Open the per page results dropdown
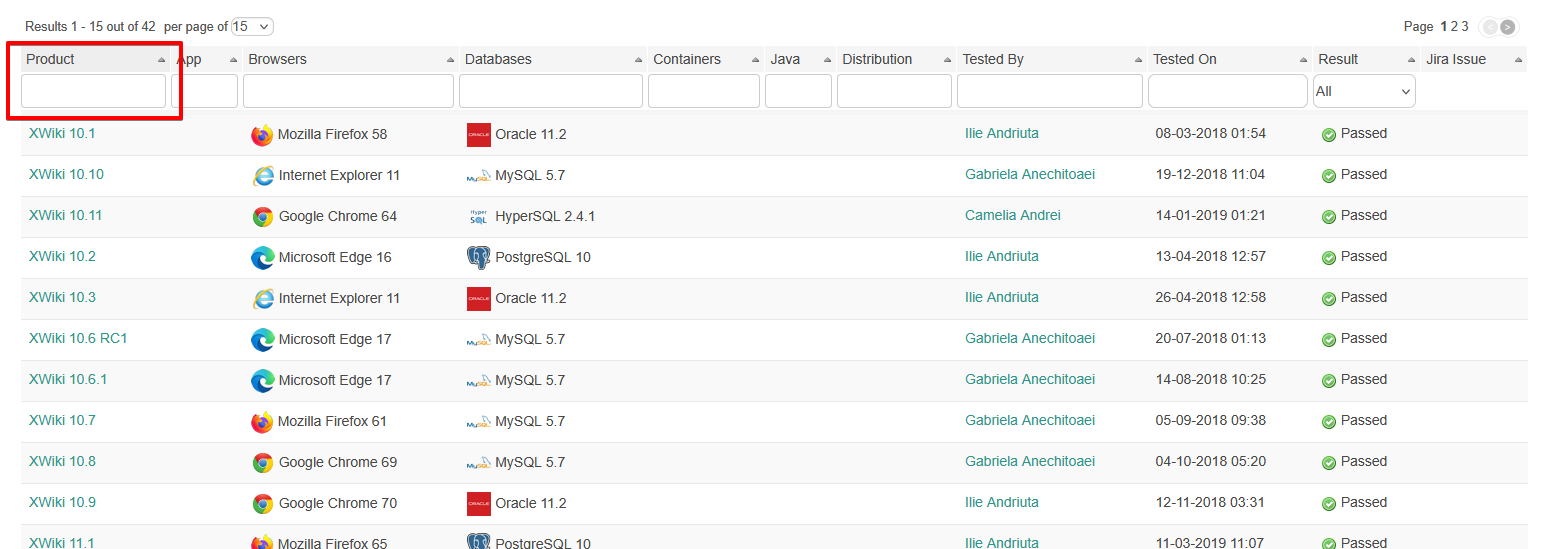 tap(252, 27)
